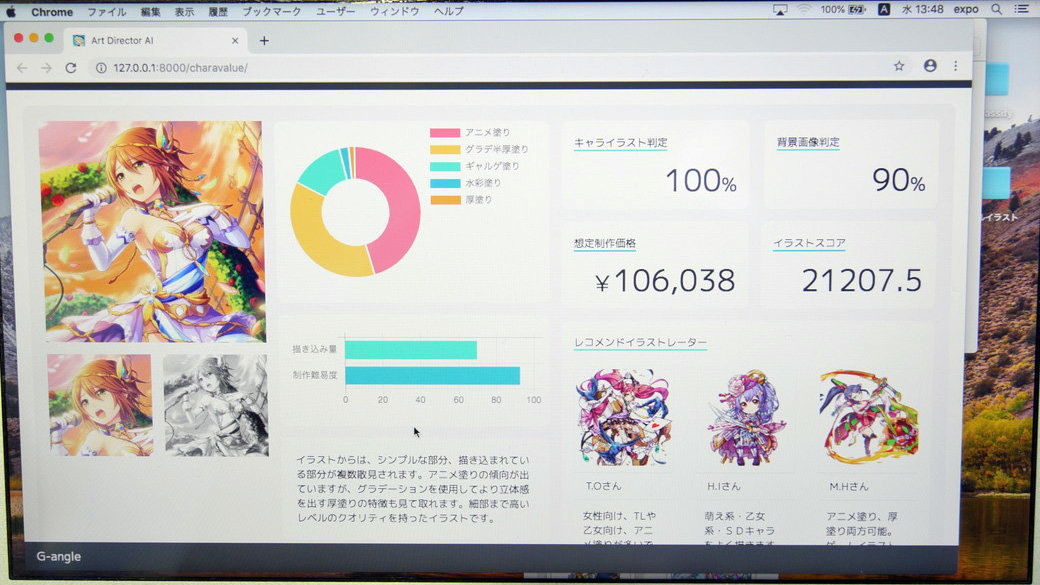Open M.Hさん illustrator artwork
The image size is (1040, 585).
(x=869, y=417)
